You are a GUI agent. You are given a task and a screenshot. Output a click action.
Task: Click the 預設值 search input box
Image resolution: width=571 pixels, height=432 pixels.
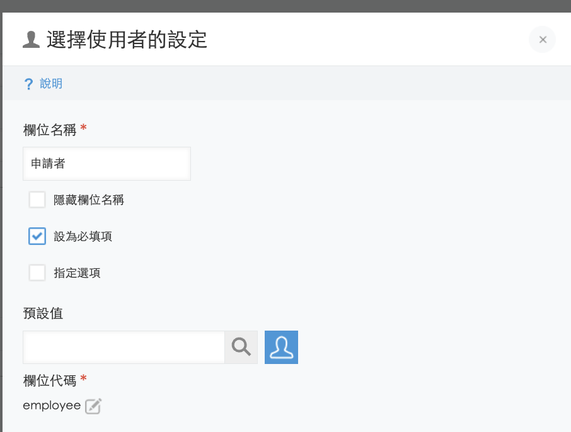(124, 347)
